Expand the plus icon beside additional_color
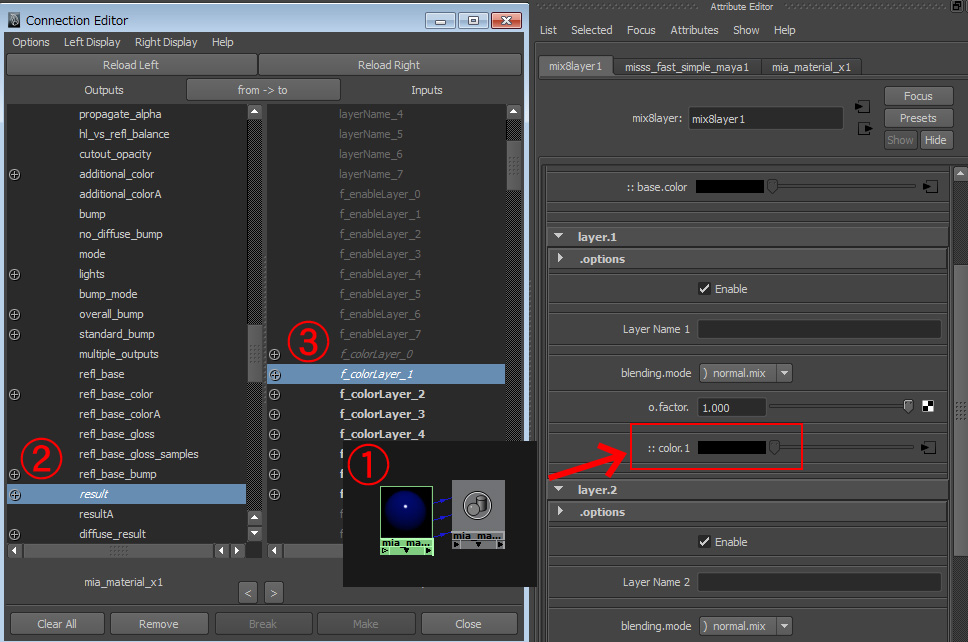Viewport: 968px width, 642px height. [14, 174]
